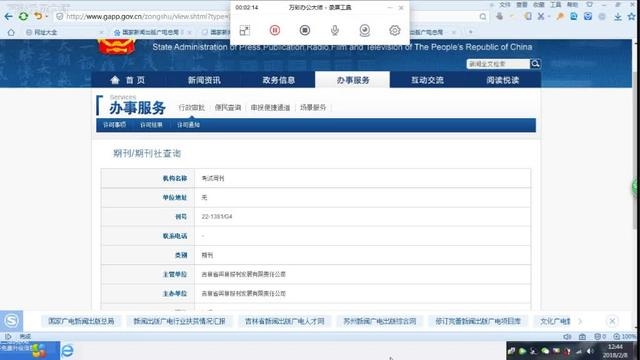Screen dimensions: 640x360
Task: Pause the screen recording
Action: pos(275,30)
